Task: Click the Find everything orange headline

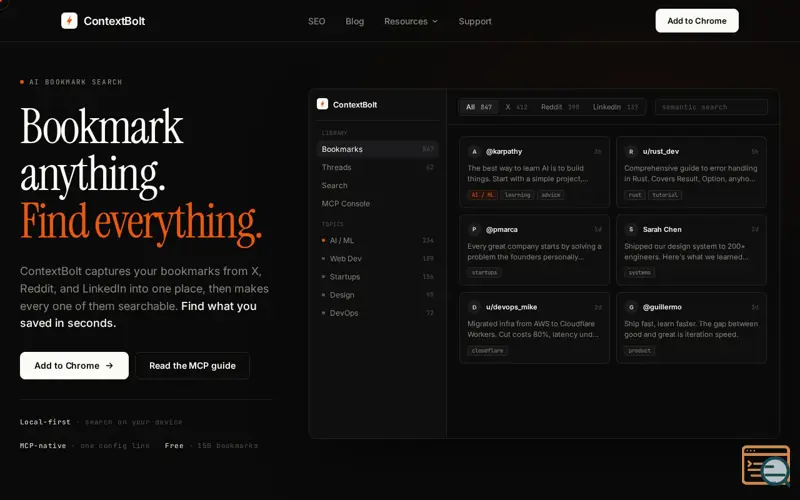Action: tap(141, 222)
